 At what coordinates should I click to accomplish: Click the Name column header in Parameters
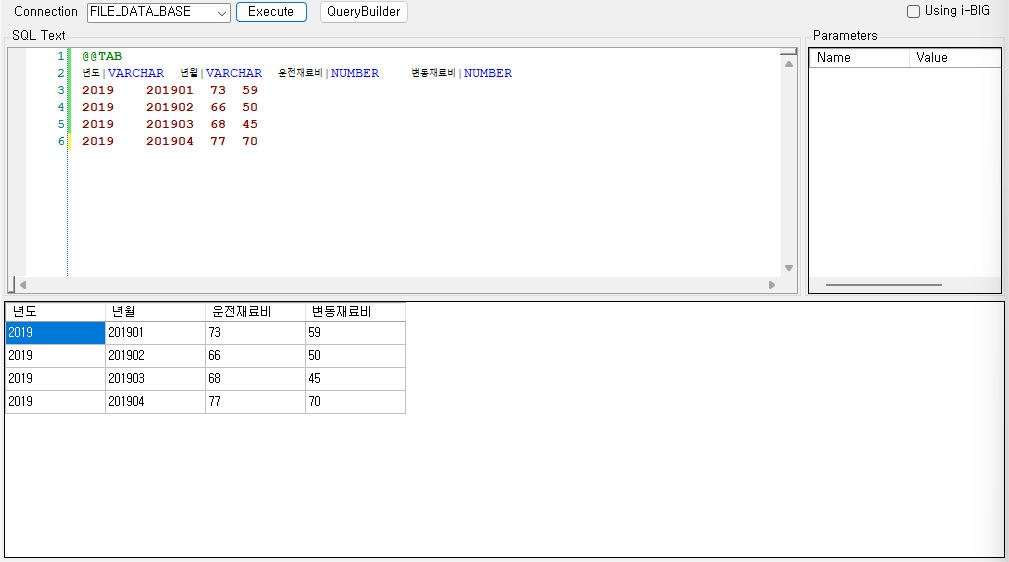coord(858,58)
